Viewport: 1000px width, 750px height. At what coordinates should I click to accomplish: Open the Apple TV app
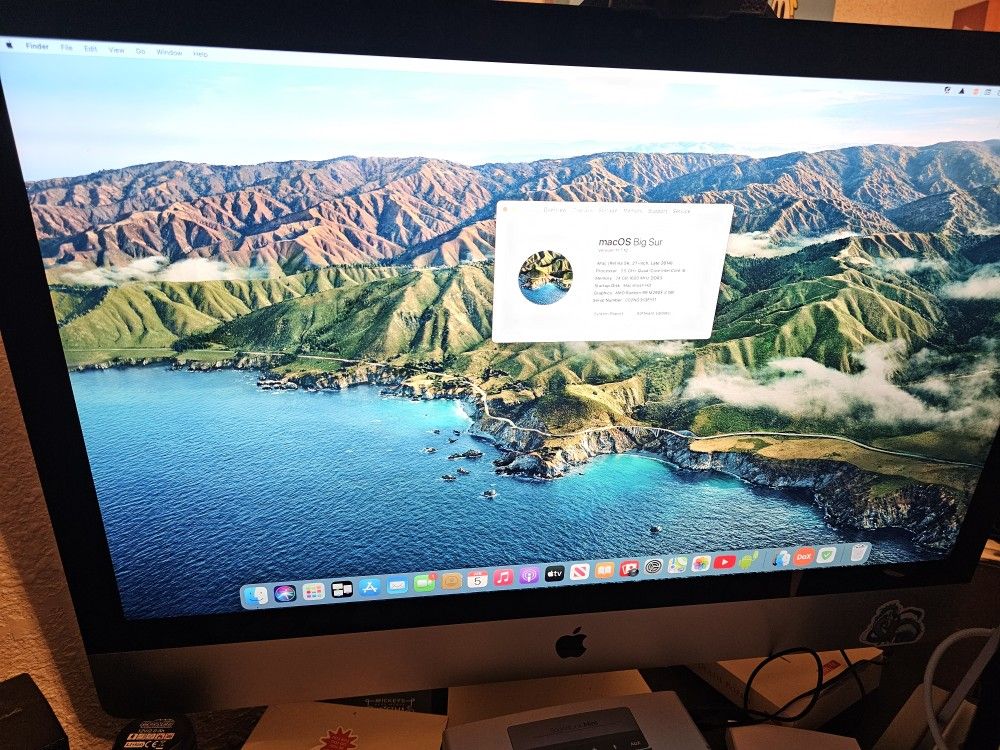click(554, 573)
